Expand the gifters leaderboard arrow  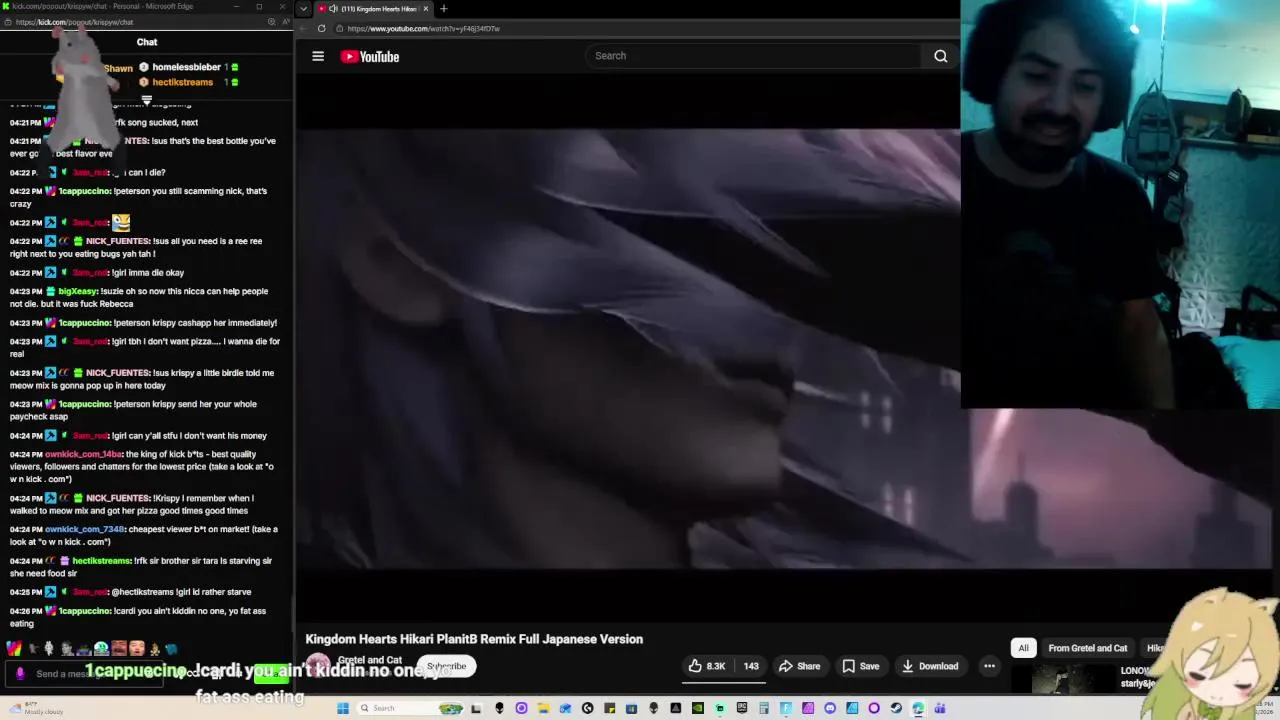146,99
